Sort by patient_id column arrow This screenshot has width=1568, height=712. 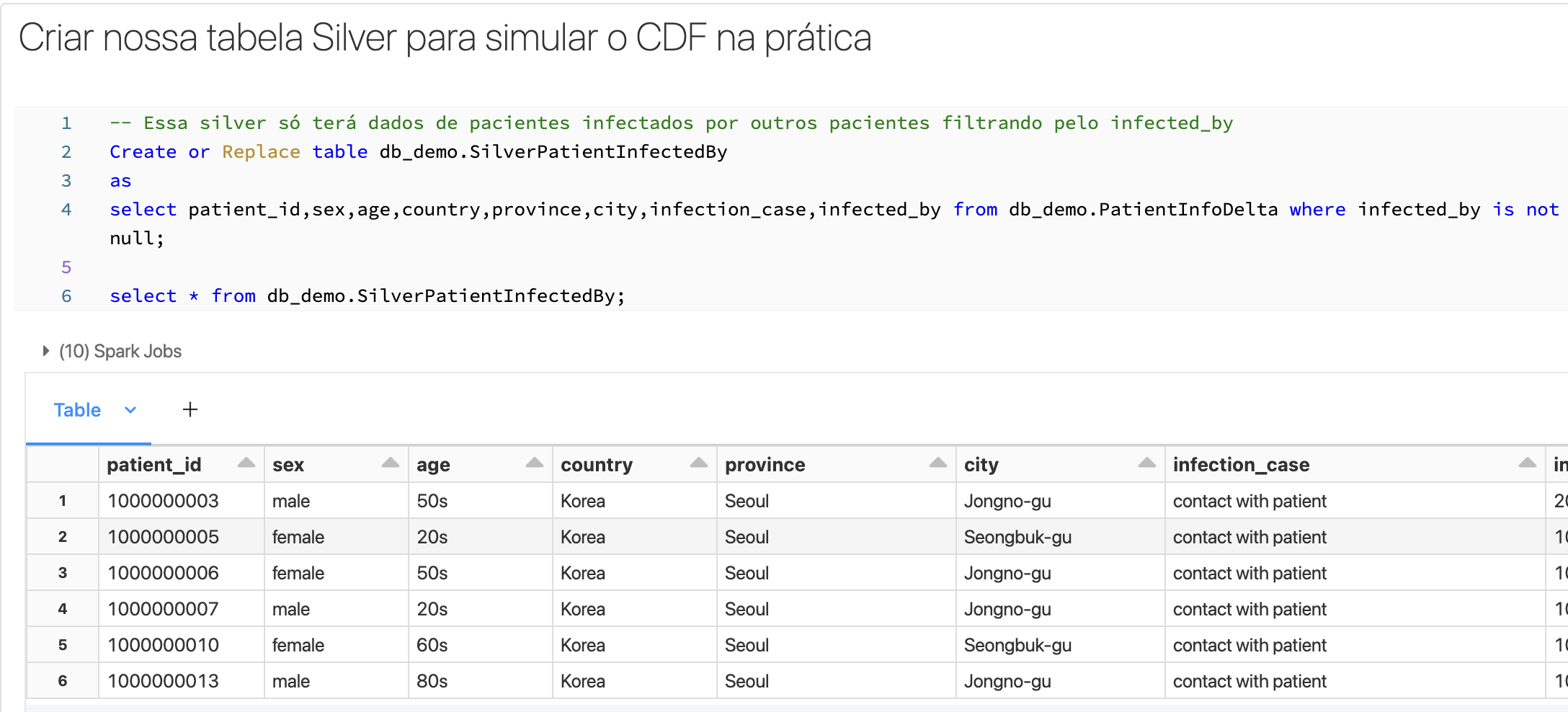[246, 463]
